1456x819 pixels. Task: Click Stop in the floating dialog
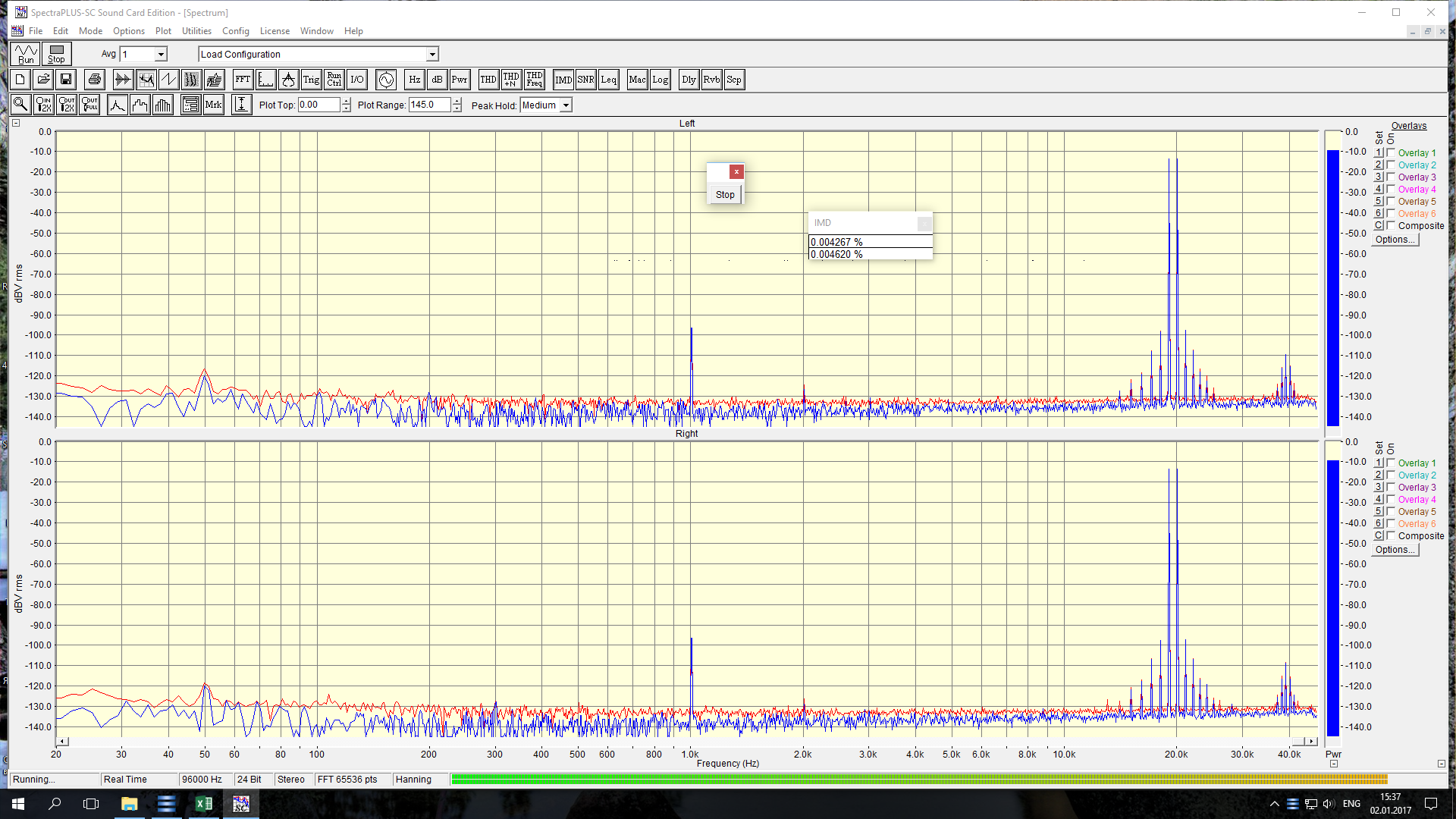tap(725, 195)
